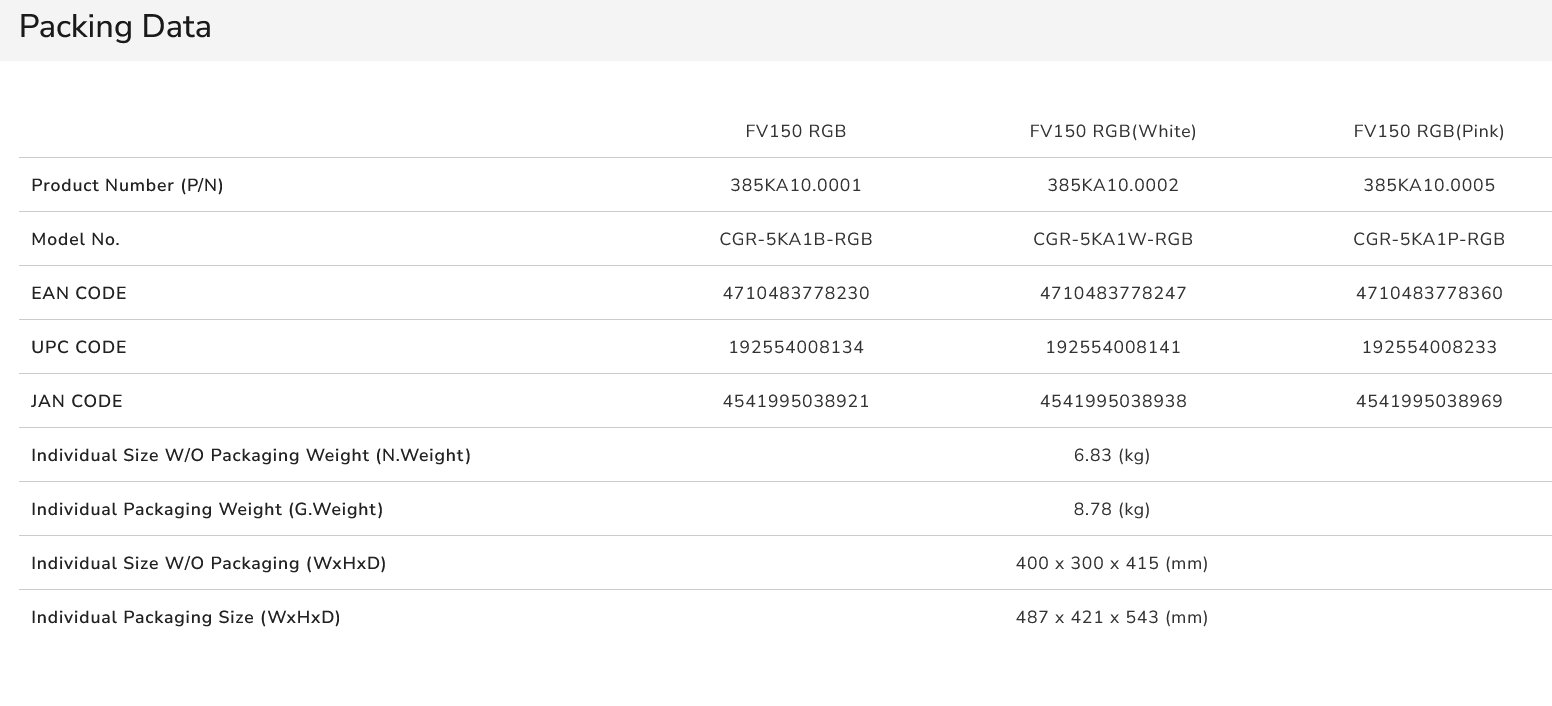Click the UPC CODE row label

79,347
